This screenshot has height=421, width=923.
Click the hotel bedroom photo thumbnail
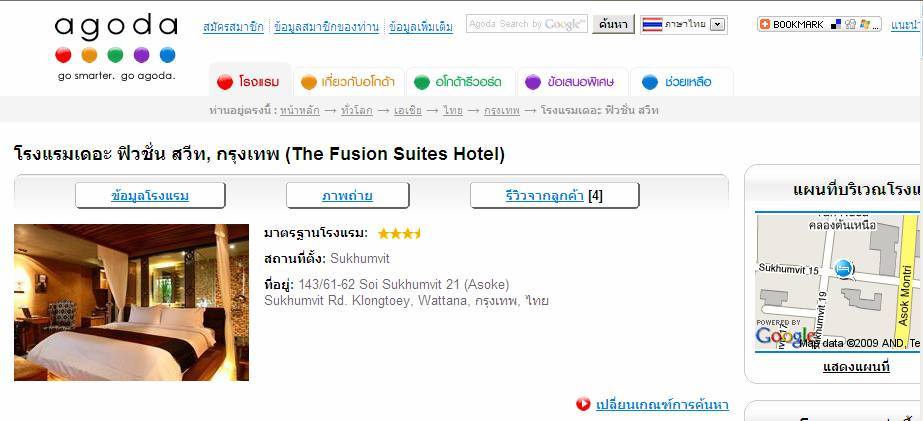point(131,302)
